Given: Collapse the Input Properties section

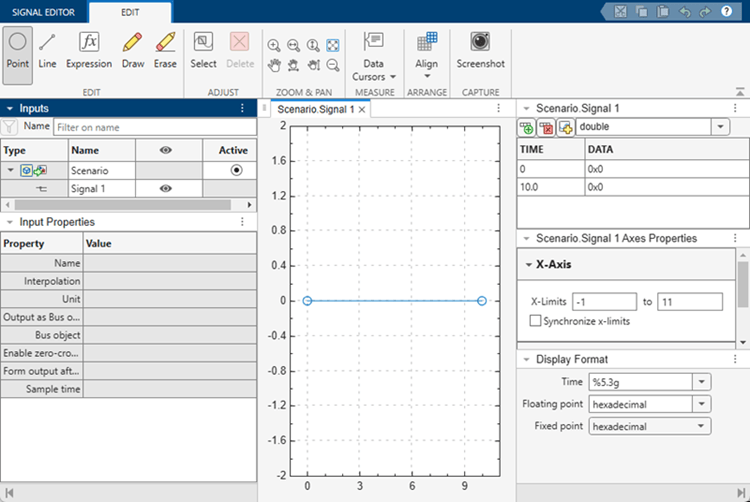Looking at the screenshot, I should click(x=10, y=222).
